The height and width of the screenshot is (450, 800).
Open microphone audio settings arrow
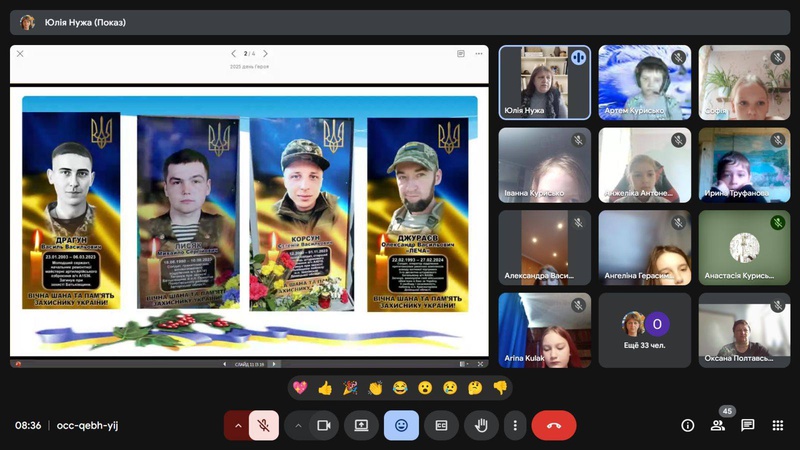(238, 425)
